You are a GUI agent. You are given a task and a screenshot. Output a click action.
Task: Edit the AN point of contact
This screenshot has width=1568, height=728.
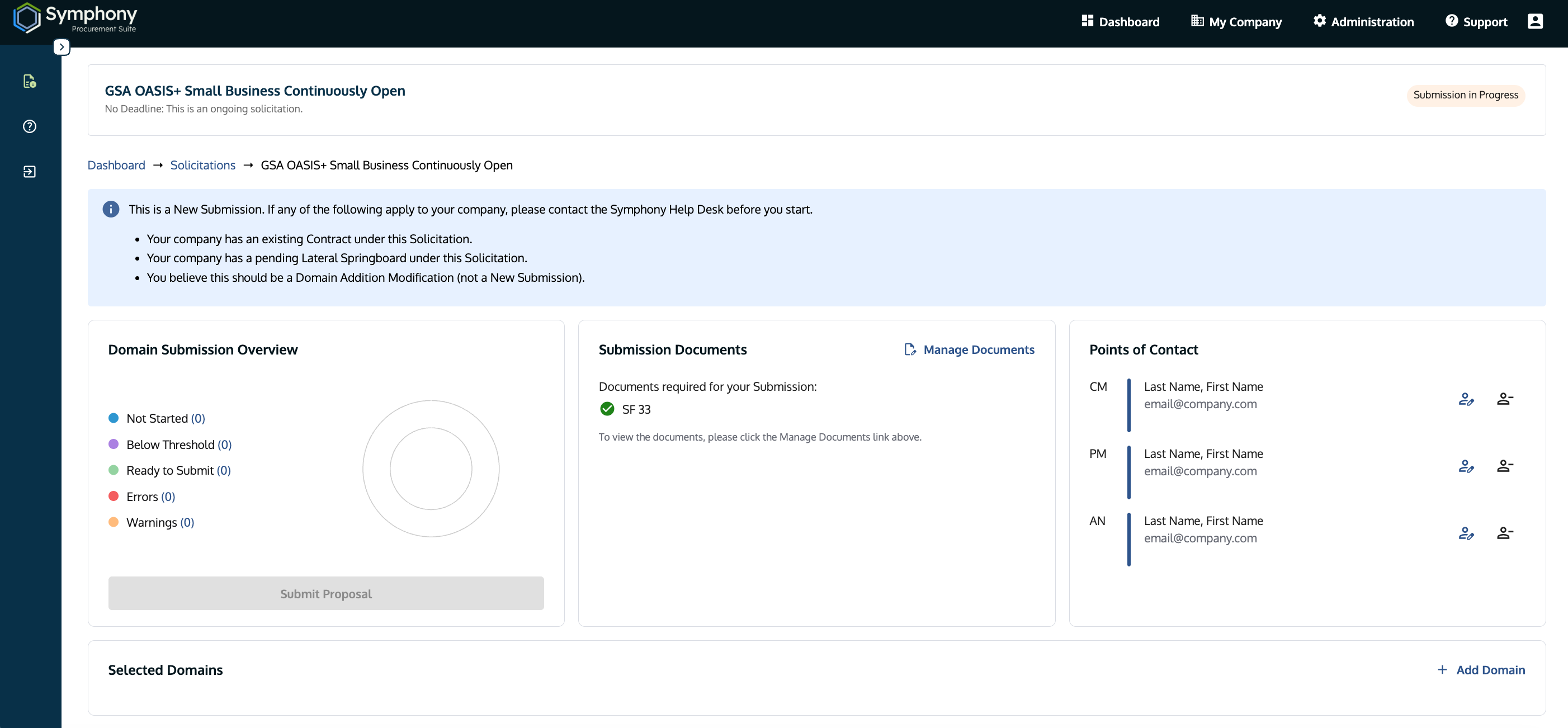point(1466,533)
